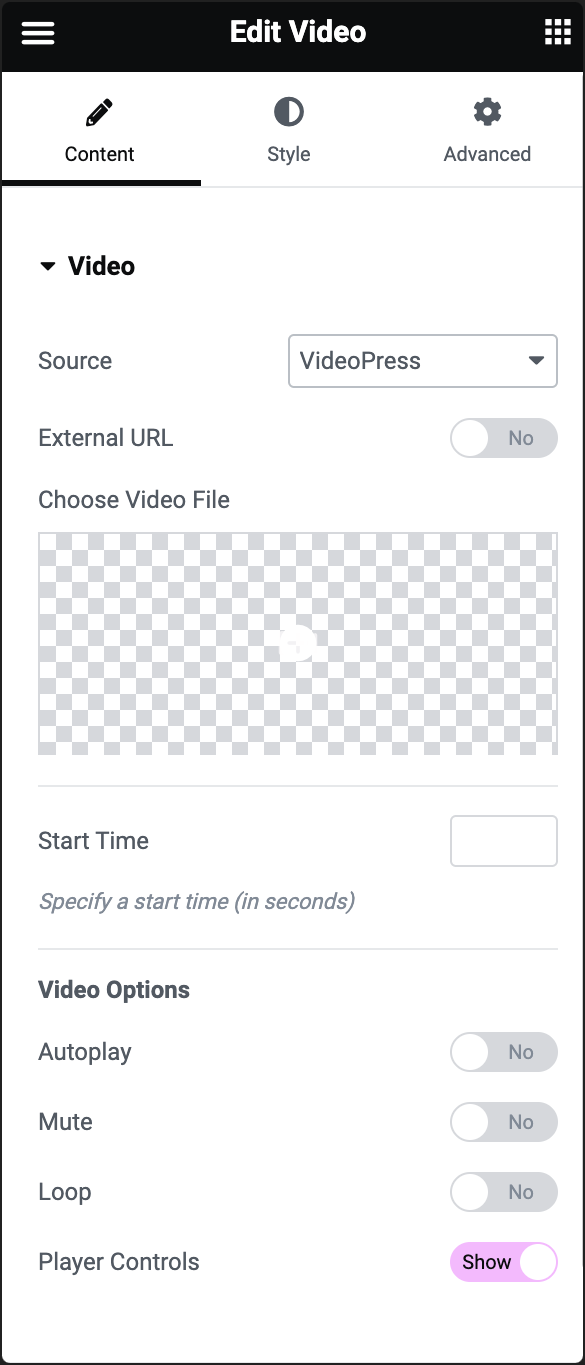The width and height of the screenshot is (585, 1365).
Task: Hide the Player Controls
Action: click(x=504, y=1262)
